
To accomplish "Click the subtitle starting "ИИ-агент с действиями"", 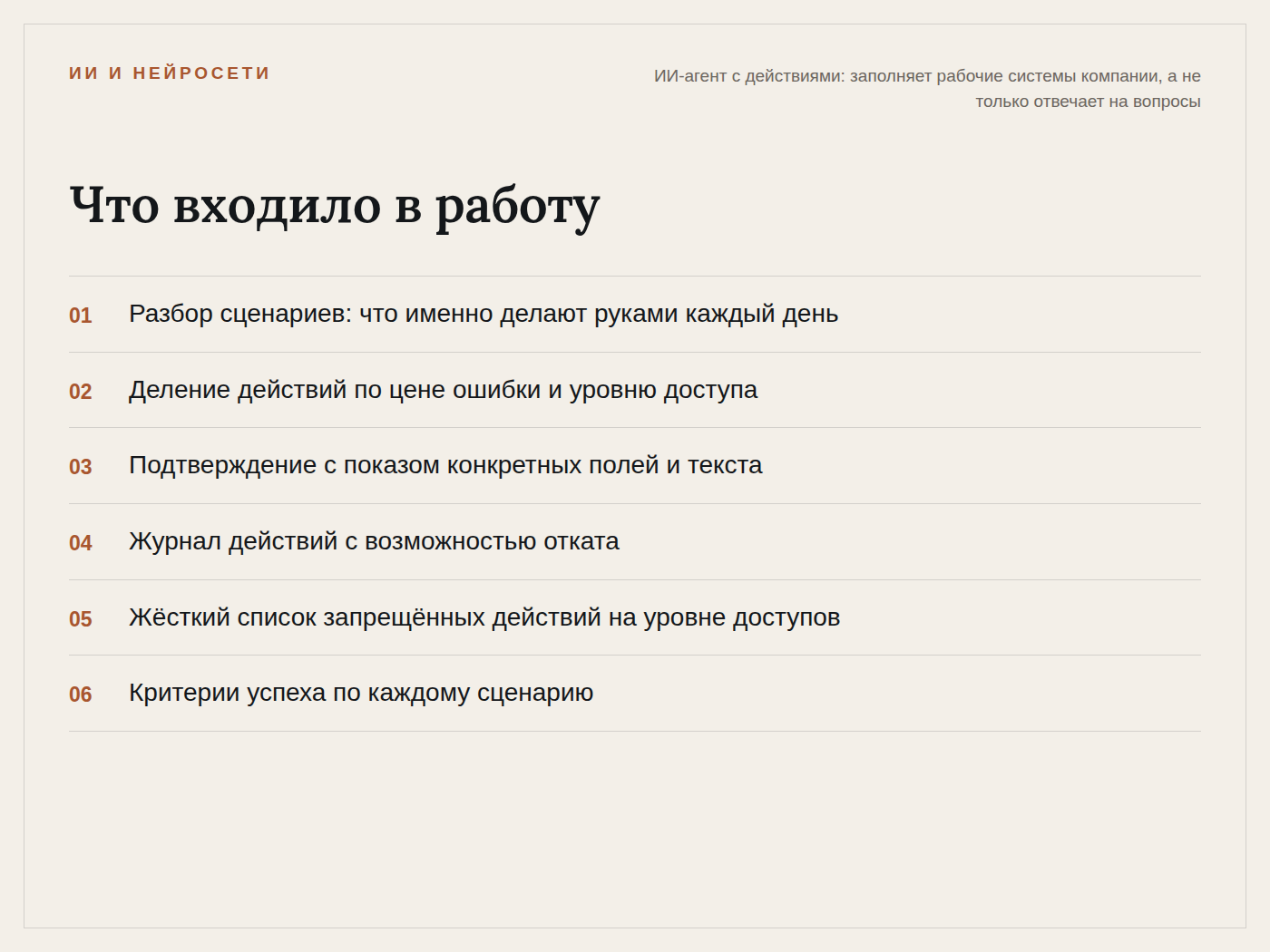I will [927, 89].
